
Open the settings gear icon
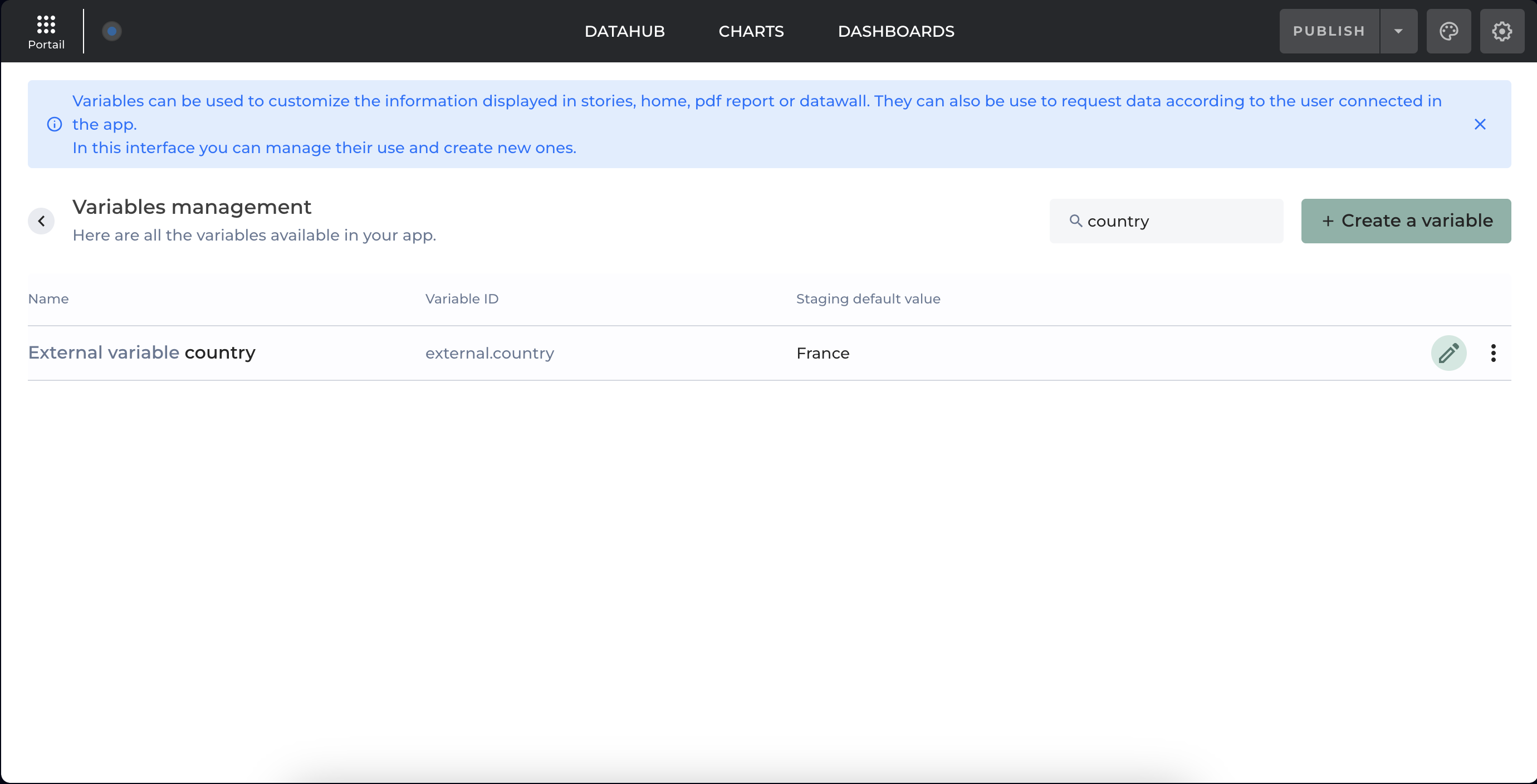tap(1501, 31)
